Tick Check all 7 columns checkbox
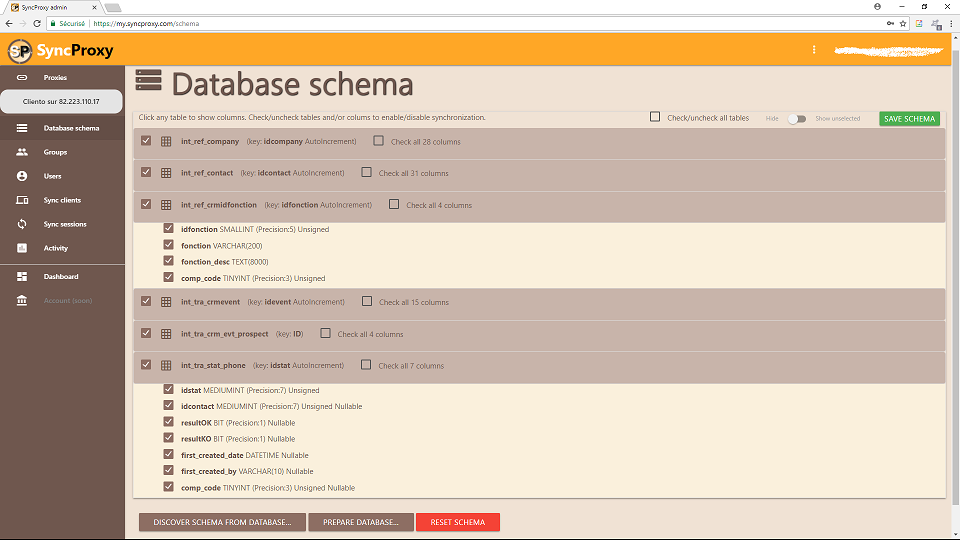The image size is (960, 540). (x=366, y=365)
